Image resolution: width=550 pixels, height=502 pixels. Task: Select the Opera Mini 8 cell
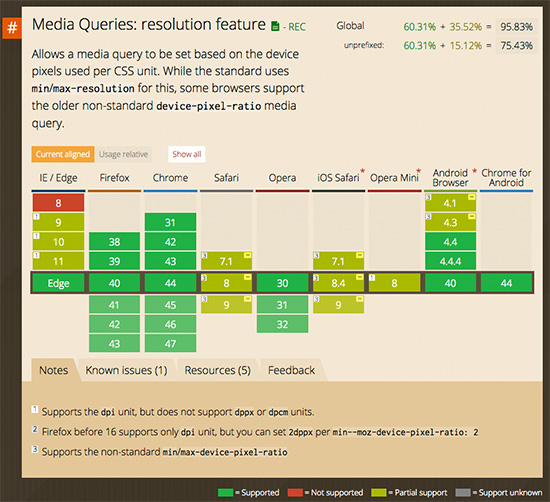(395, 283)
